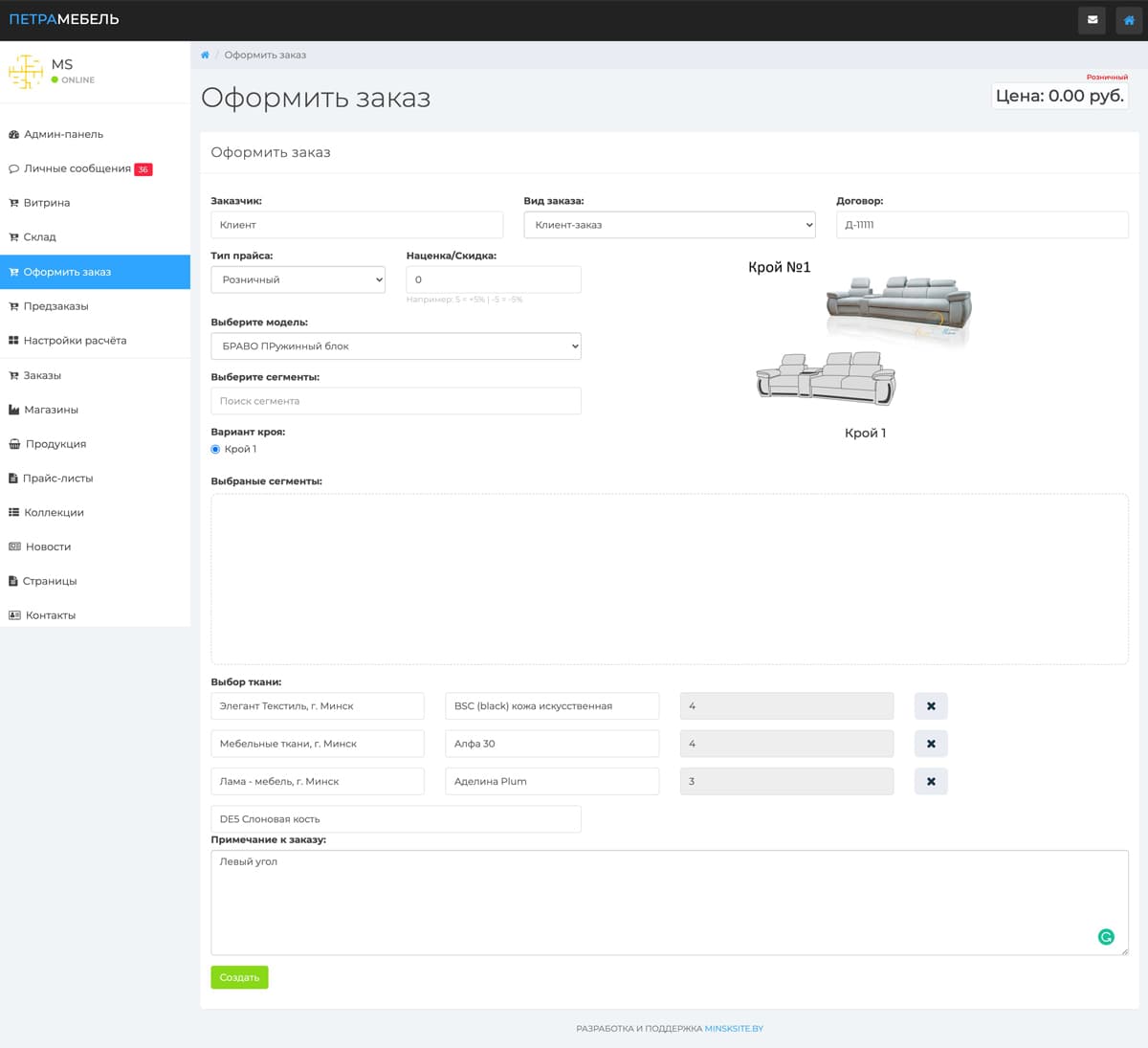Click the home icon in the top bar
This screenshot has width=1148, height=1048.
coord(1129,20)
